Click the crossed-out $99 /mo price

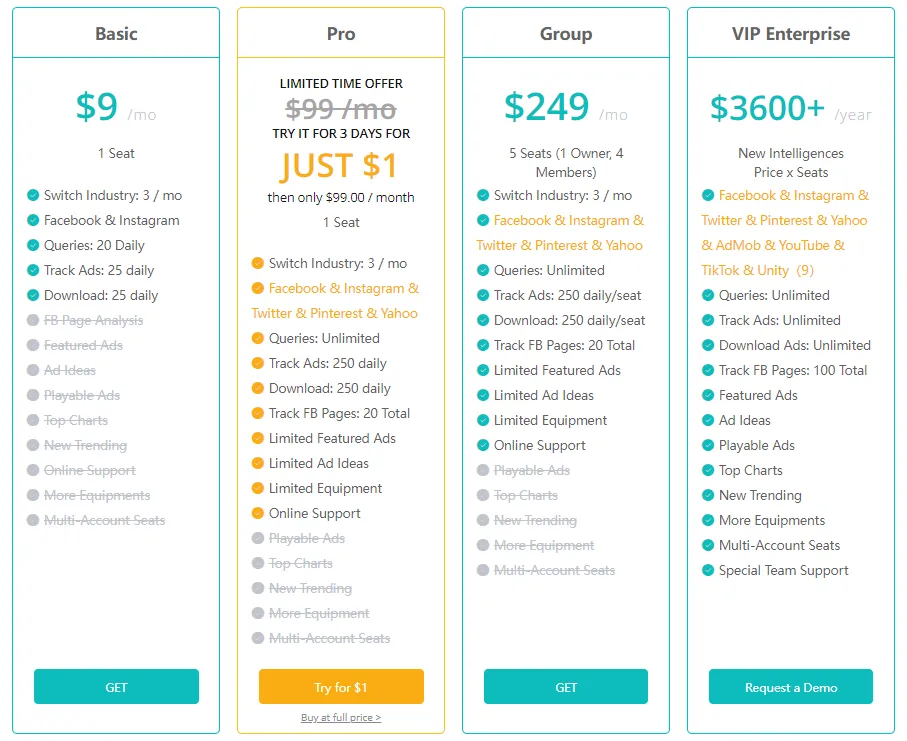[341, 108]
